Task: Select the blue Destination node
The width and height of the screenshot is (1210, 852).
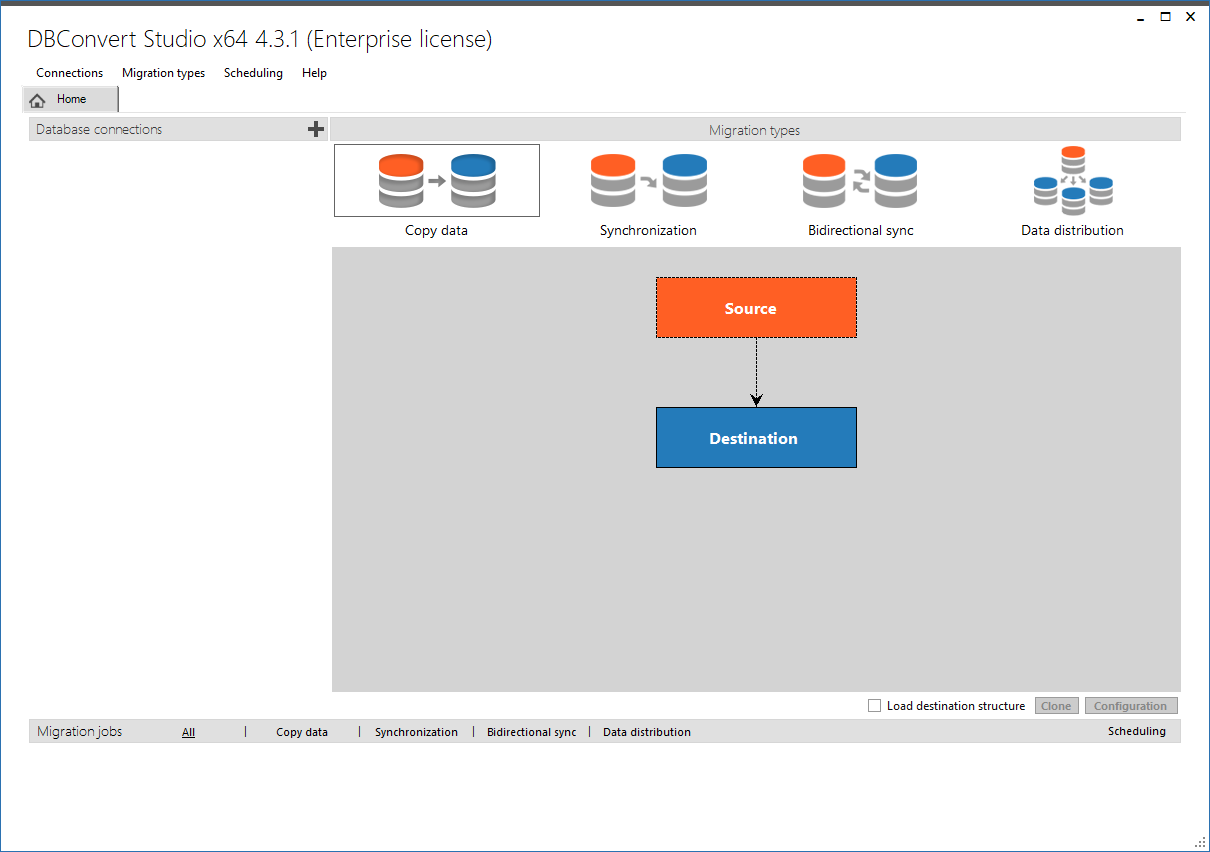Action: (756, 437)
